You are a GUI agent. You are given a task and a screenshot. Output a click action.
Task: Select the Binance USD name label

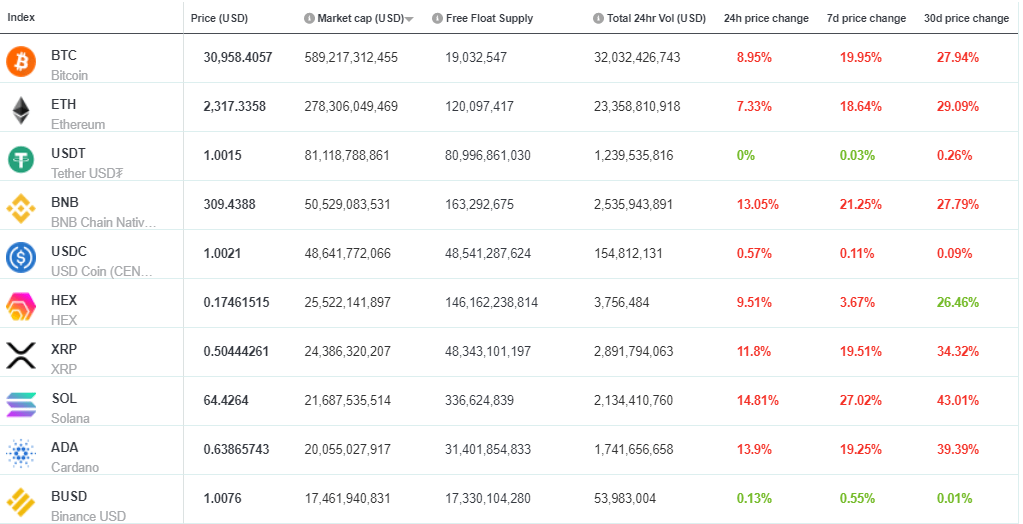coord(88,516)
